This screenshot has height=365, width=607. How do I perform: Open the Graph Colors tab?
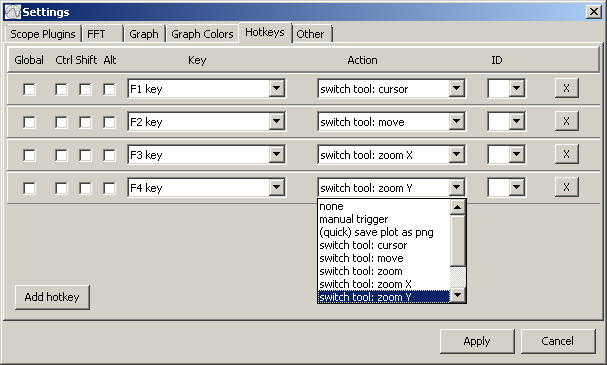(202, 34)
